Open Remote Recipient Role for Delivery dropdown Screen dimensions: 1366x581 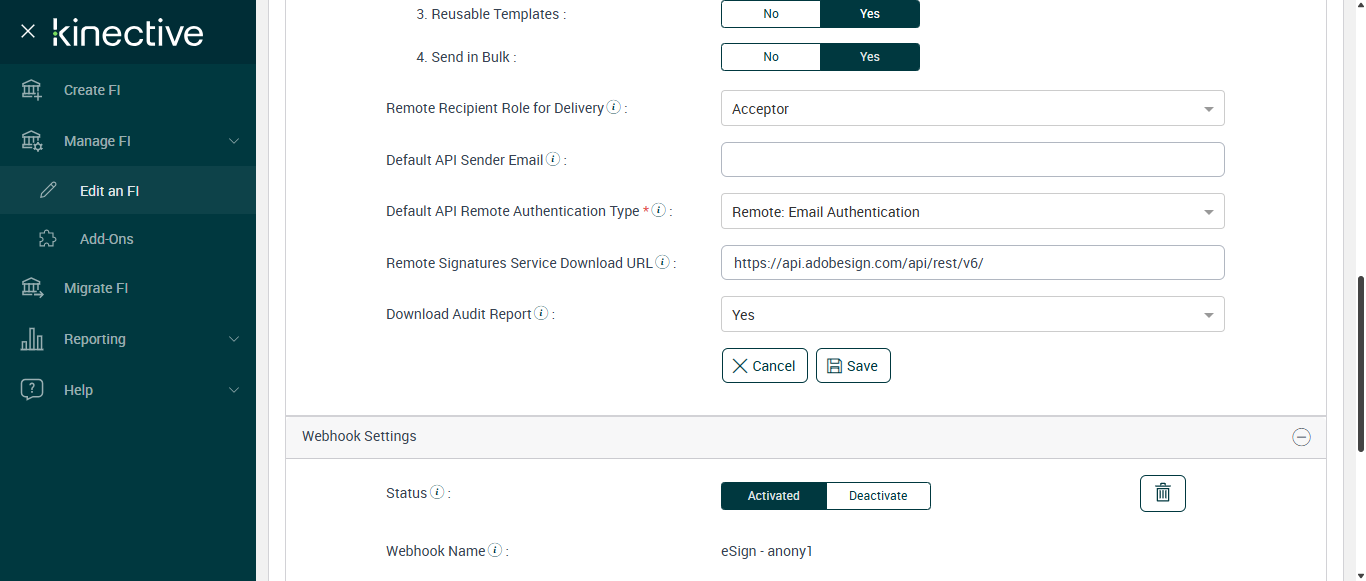972,109
